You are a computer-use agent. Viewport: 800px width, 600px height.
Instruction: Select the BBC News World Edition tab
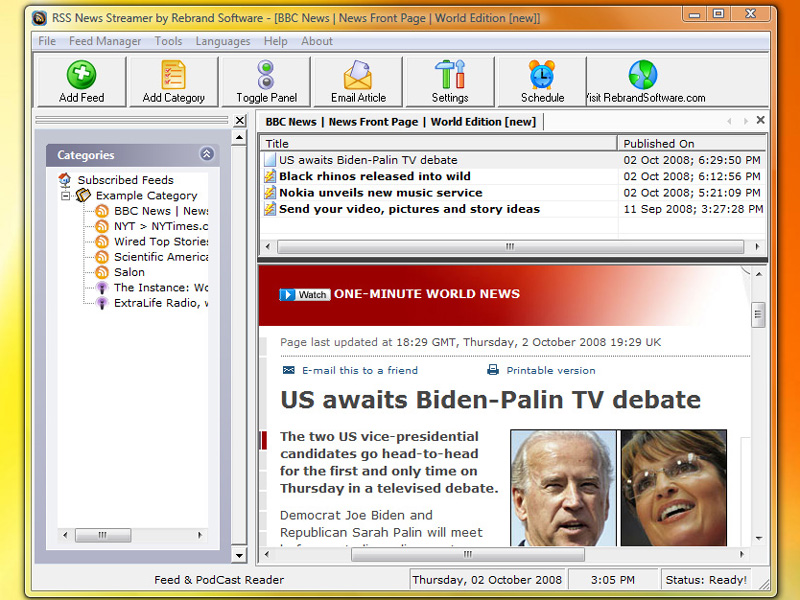click(401, 122)
